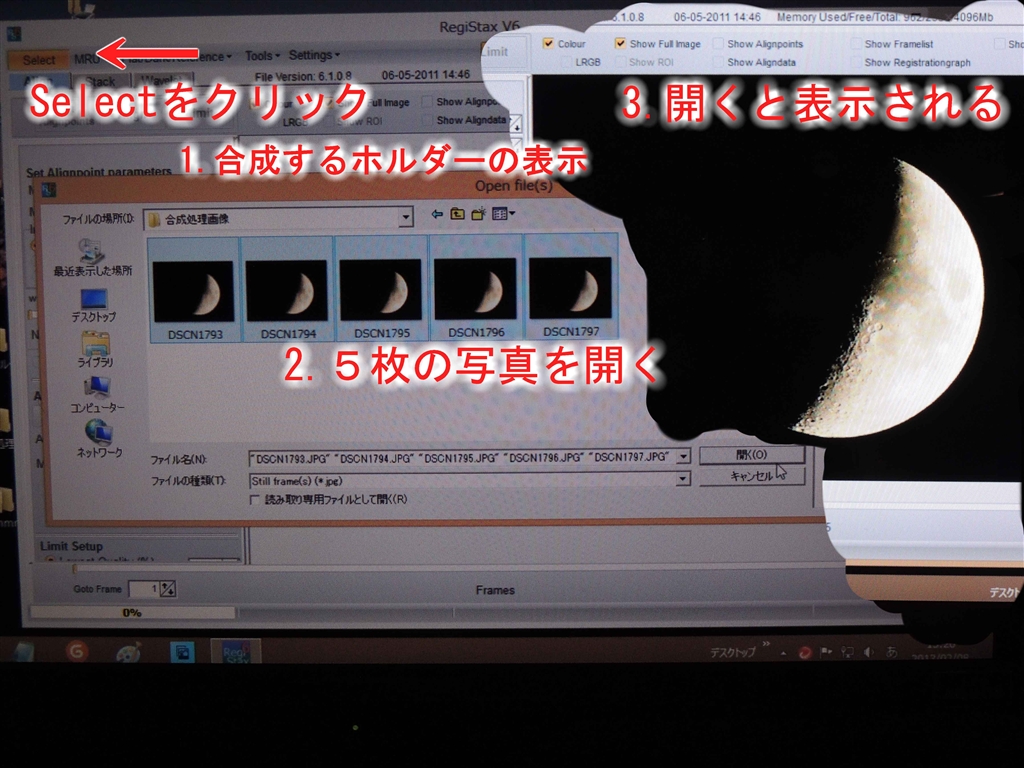Click the create new folder icon
Screen dimensions: 1024x768
coord(479,214)
